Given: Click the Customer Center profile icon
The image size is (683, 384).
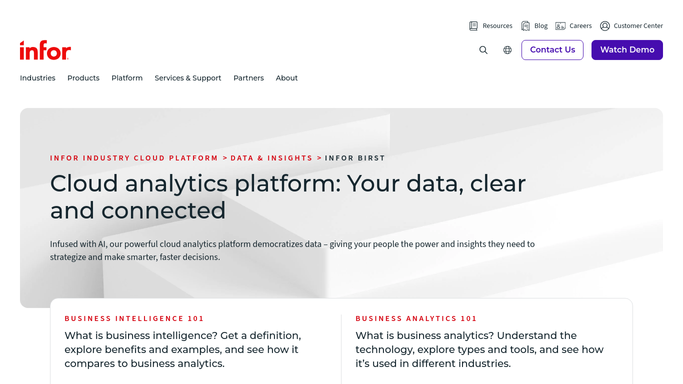Looking at the screenshot, I should [x=605, y=26].
